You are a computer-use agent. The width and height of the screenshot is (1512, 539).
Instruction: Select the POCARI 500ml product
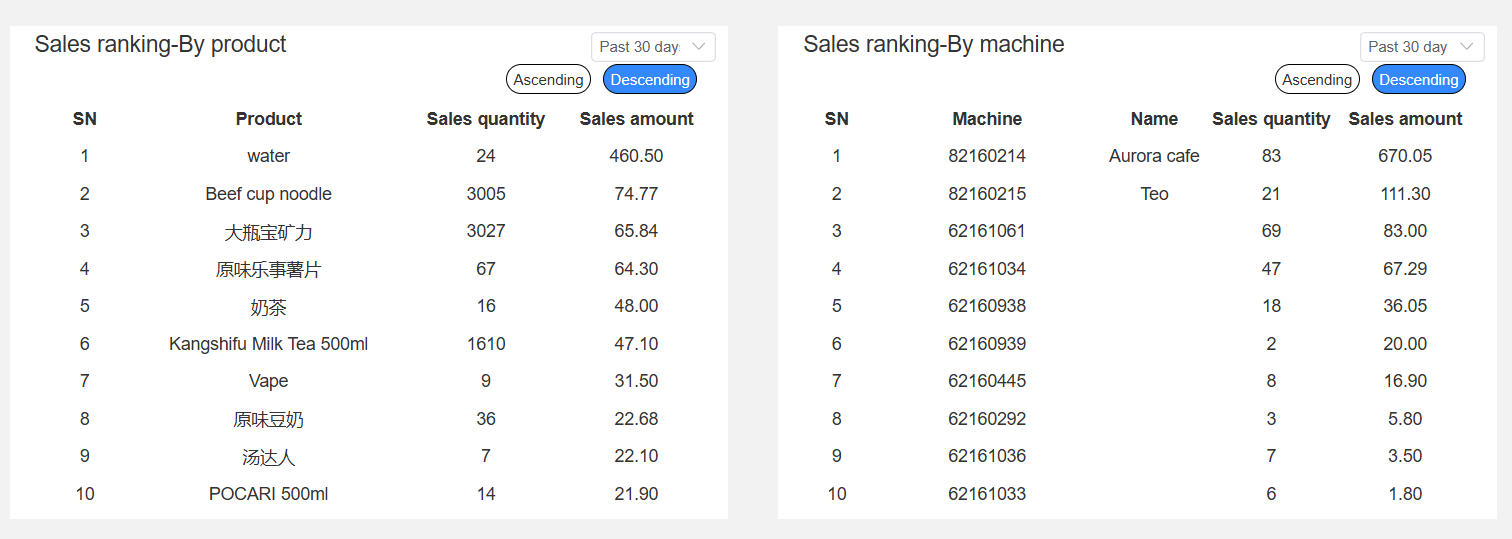(x=269, y=494)
